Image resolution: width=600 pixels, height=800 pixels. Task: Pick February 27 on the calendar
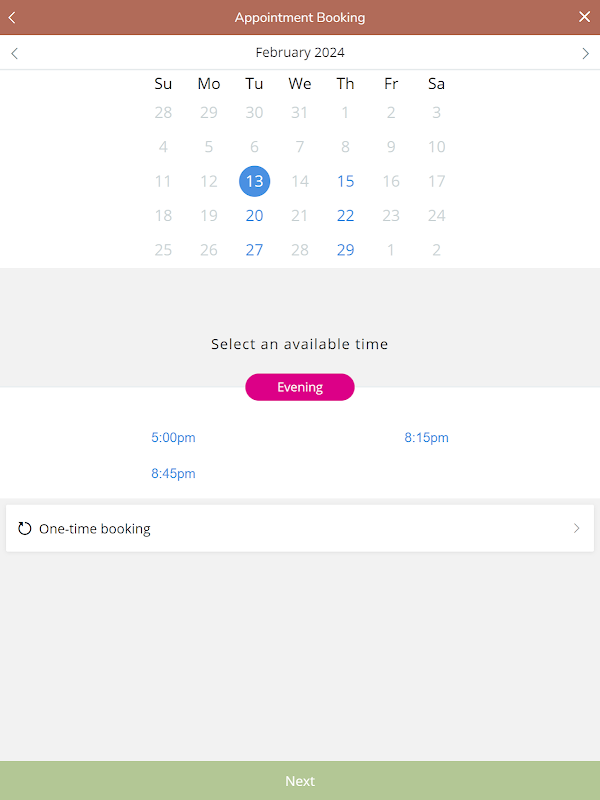point(254,250)
